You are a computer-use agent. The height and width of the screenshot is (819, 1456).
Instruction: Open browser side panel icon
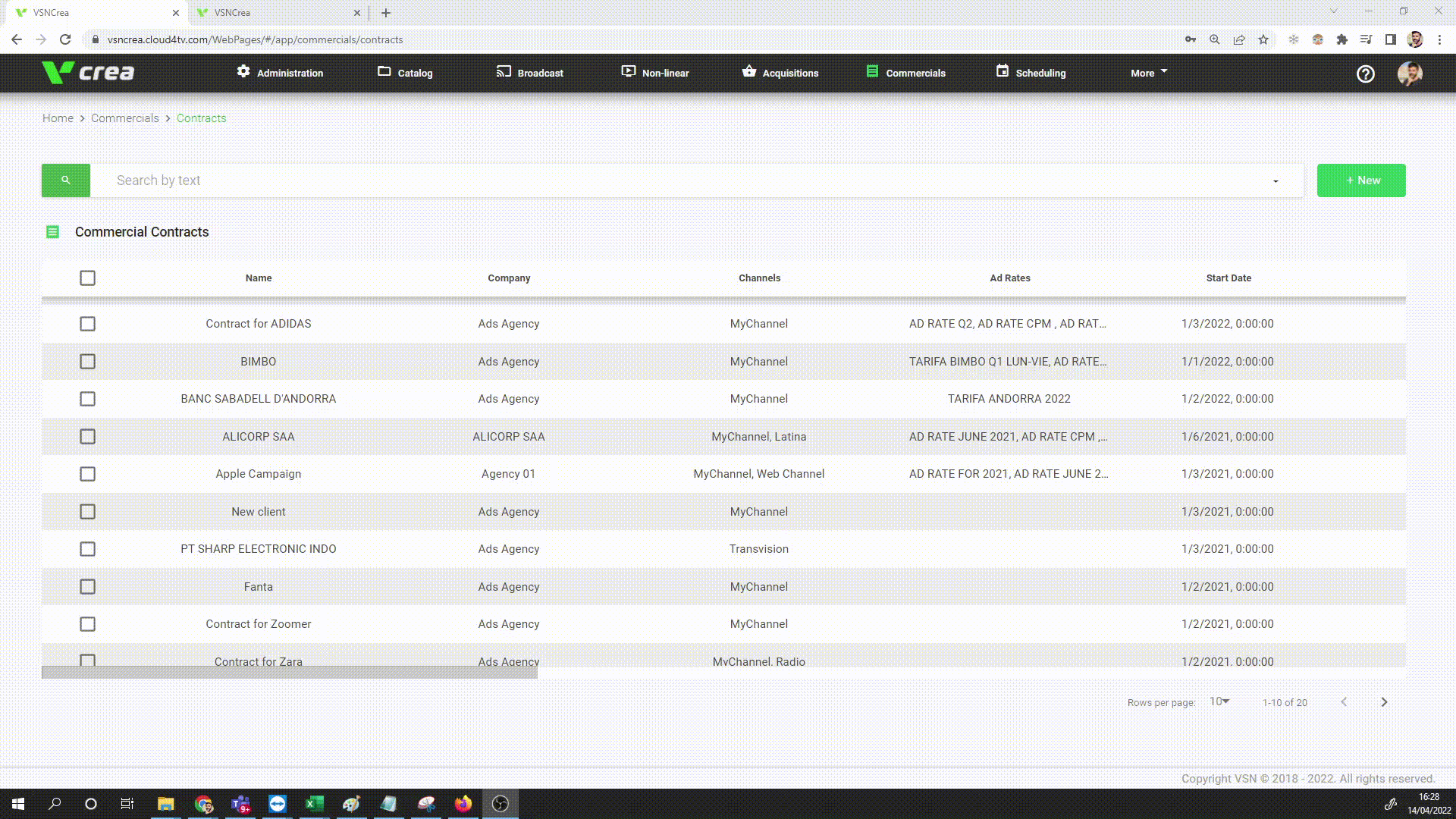(x=1391, y=39)
